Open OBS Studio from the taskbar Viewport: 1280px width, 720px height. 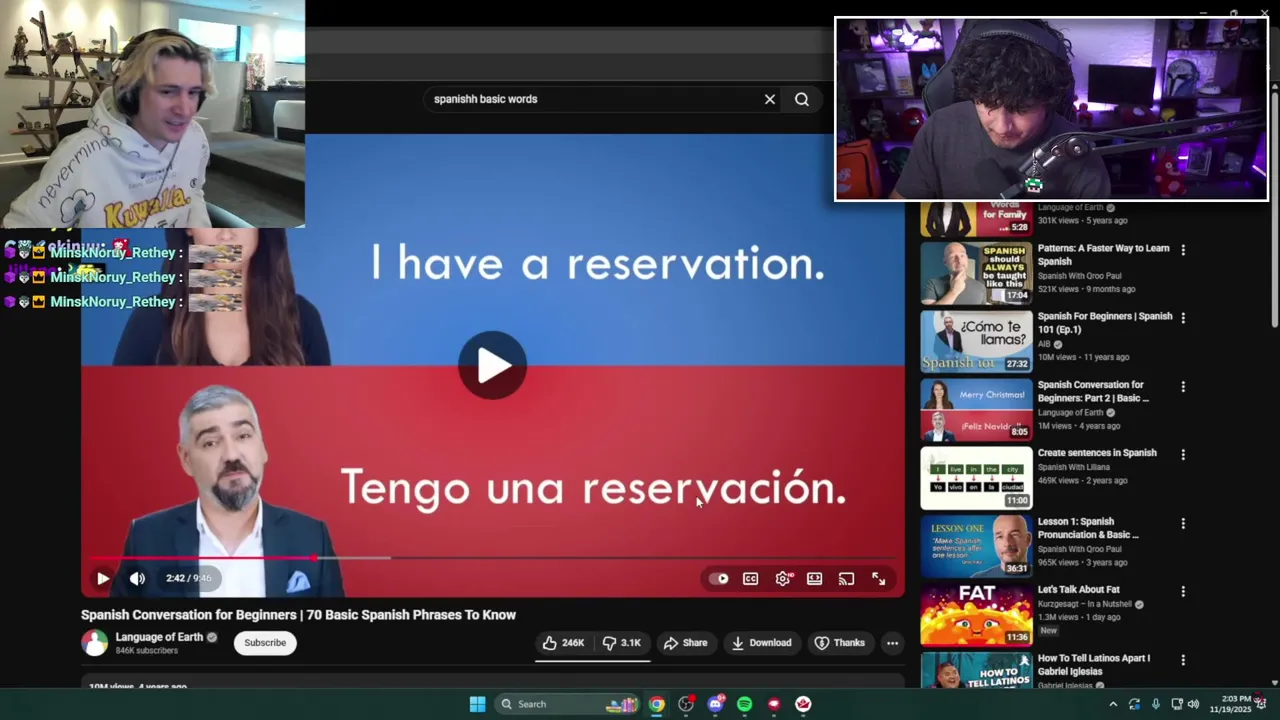[686, 704]
